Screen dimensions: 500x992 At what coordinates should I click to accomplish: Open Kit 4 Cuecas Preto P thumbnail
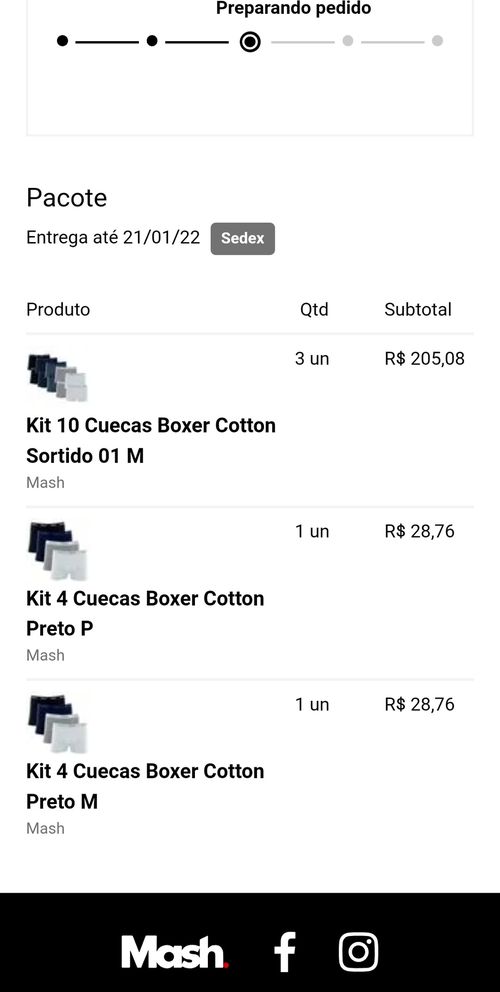(x=58, y=550)
